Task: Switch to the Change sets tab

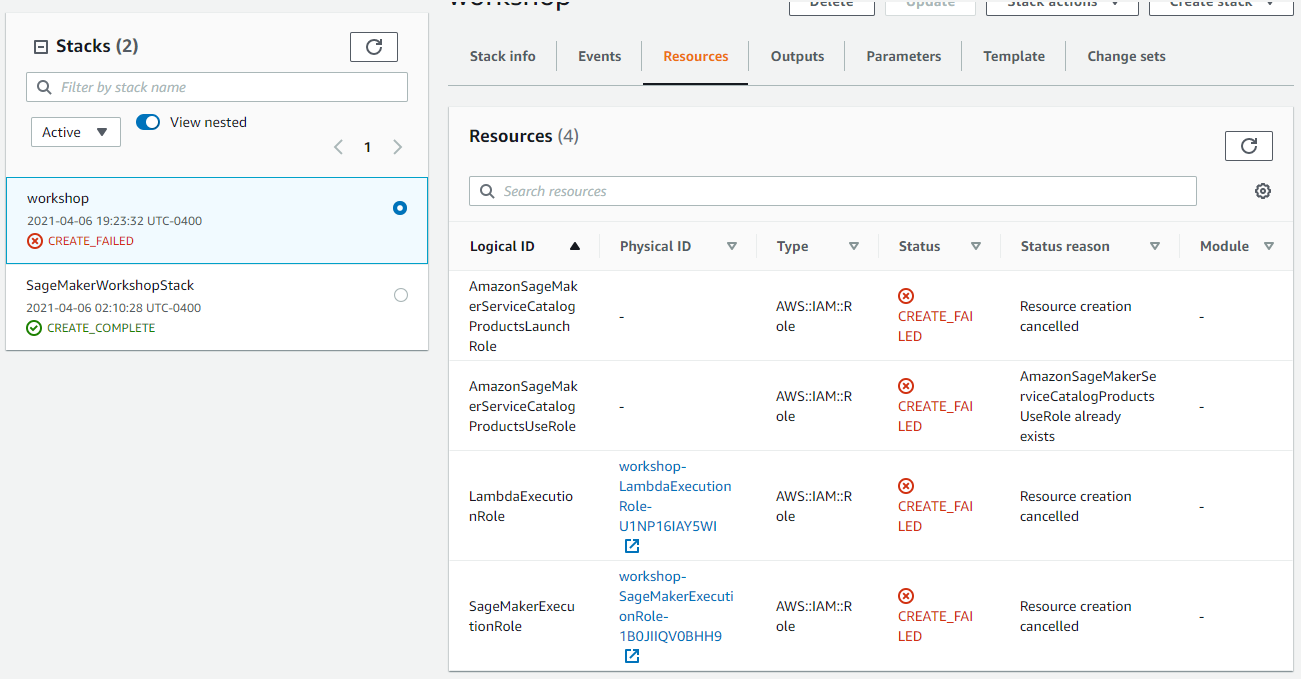Action: pyautogui.click(x=1126, y=56)
